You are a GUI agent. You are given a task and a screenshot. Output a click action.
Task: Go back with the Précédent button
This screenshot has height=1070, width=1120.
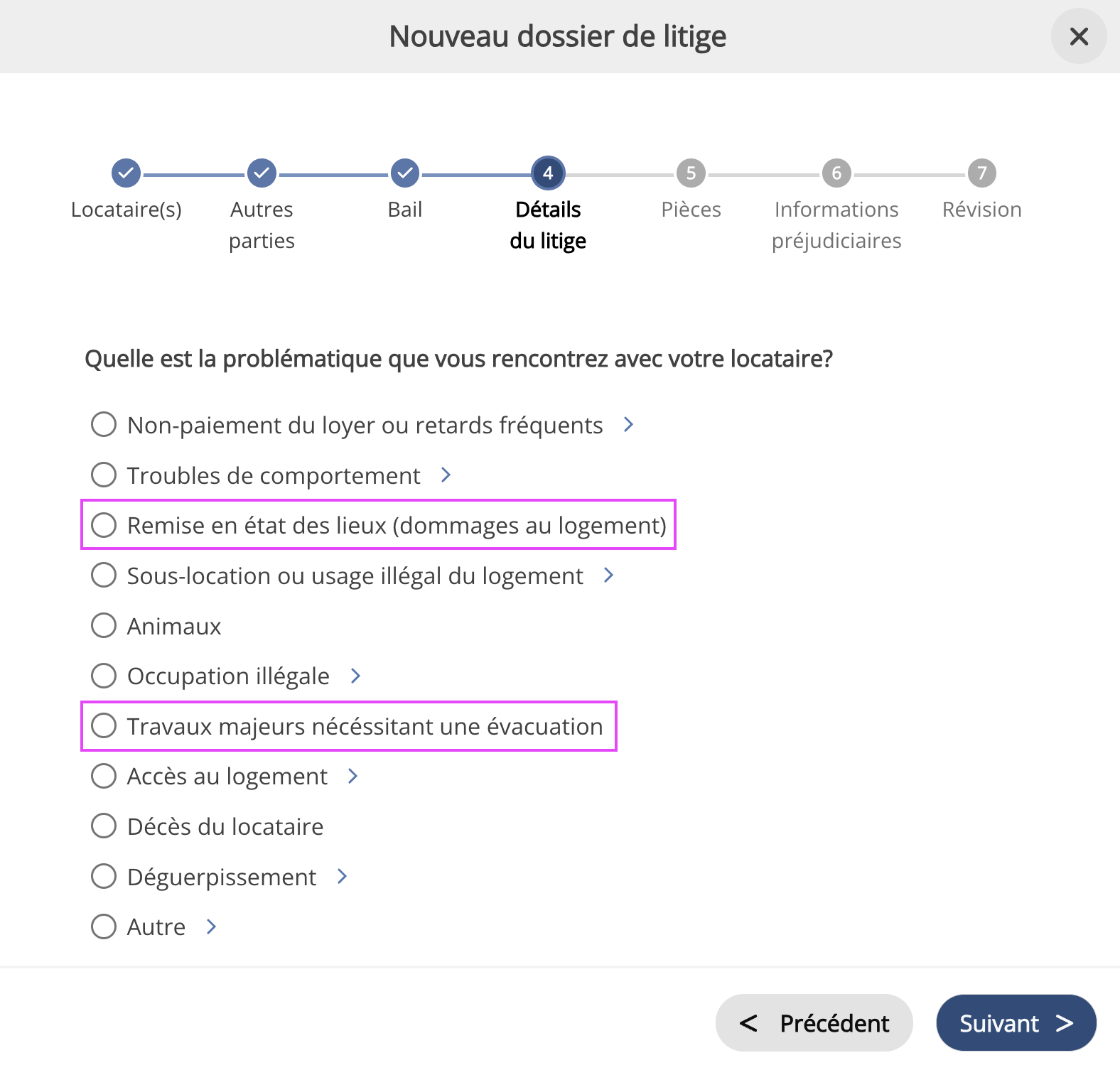814,1022
